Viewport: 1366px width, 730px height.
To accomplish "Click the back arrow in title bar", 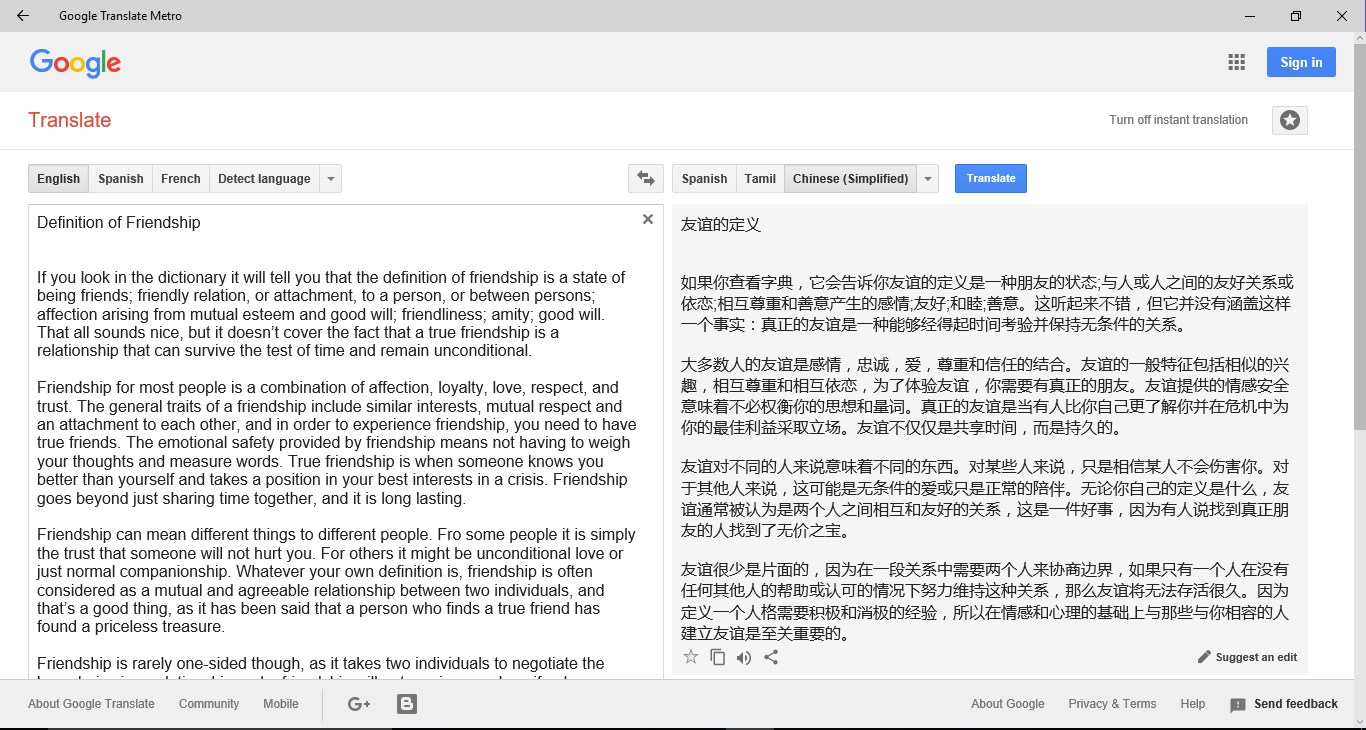I will (22, 16).
